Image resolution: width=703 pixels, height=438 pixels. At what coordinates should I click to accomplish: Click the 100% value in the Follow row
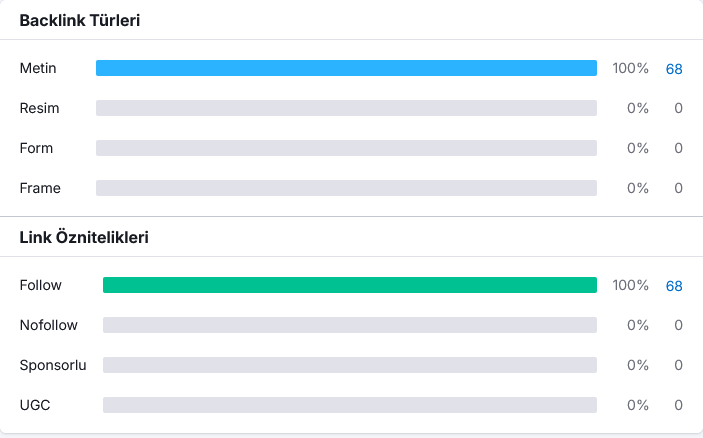630,285
